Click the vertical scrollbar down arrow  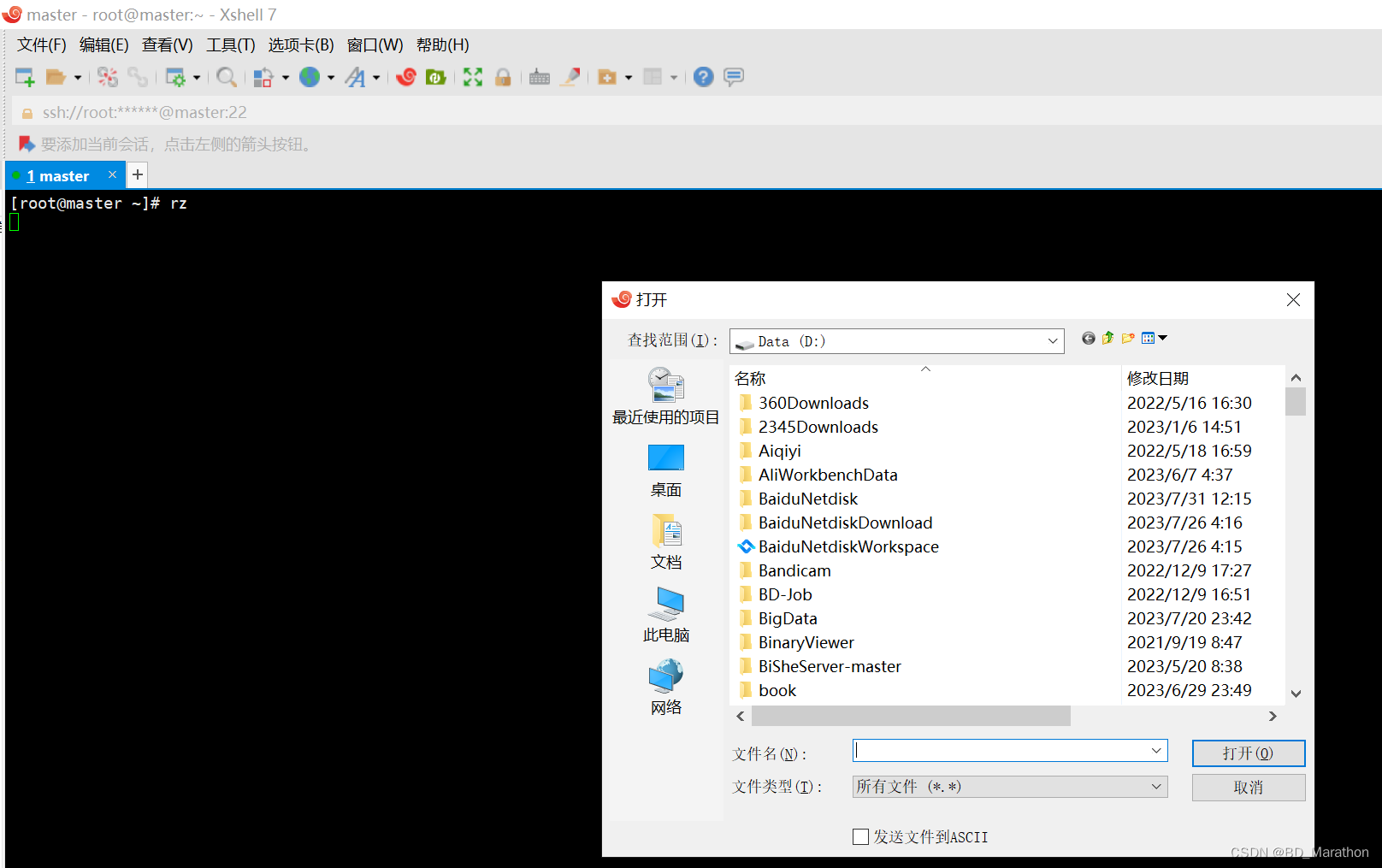1296,694
